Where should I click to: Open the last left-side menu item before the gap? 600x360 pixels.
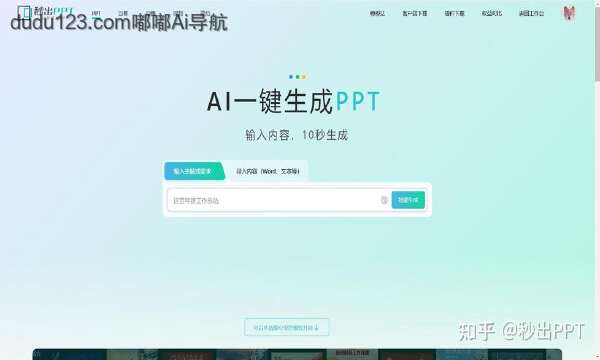pyautogui.click(x=205, y=13)
